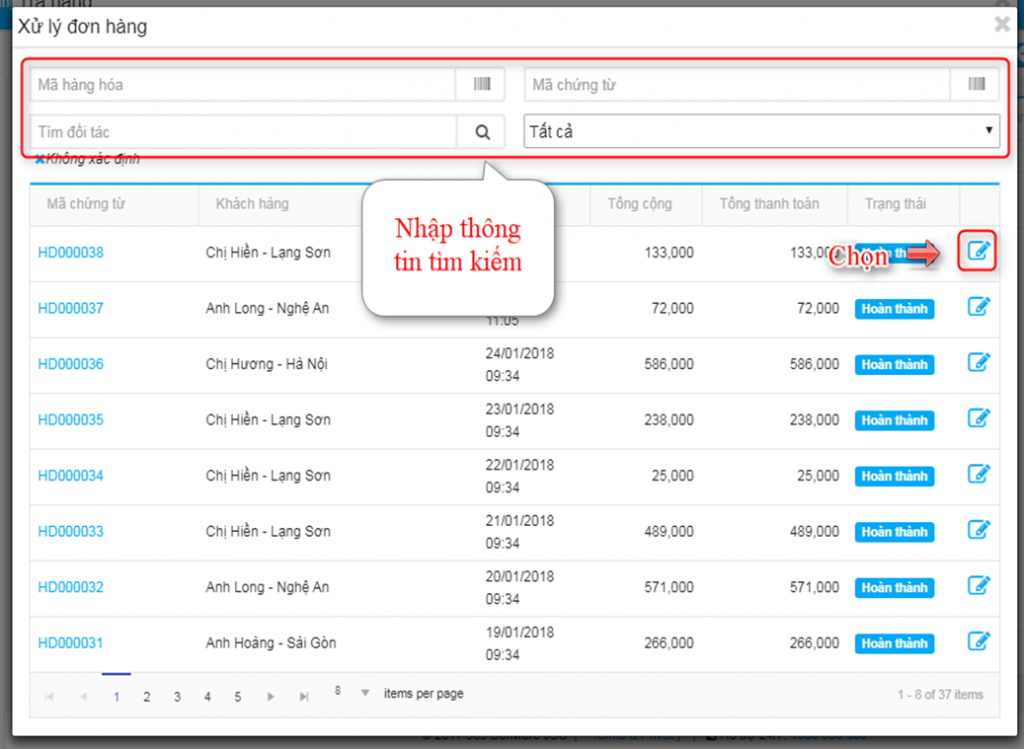
Task: Select Tổng thanh toán value 25,000
Action: [818, 475]
